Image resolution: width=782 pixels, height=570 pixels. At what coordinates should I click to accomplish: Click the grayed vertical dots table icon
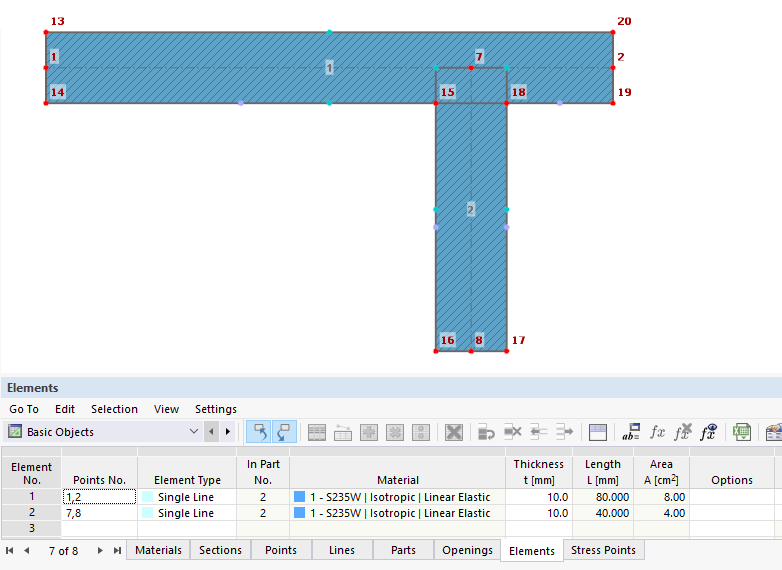pos(420,432)
